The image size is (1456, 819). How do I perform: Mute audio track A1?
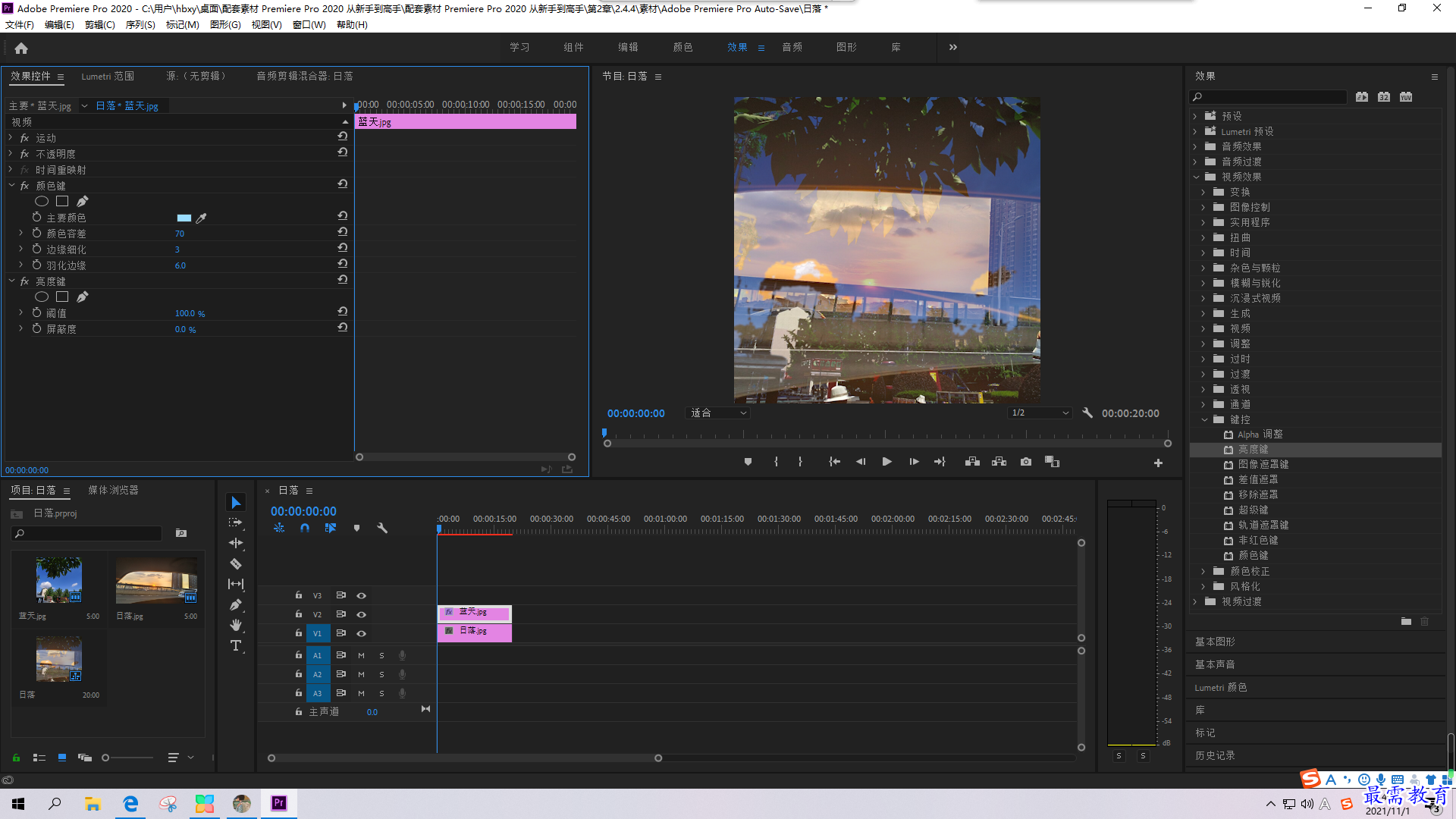pos(361,655)
